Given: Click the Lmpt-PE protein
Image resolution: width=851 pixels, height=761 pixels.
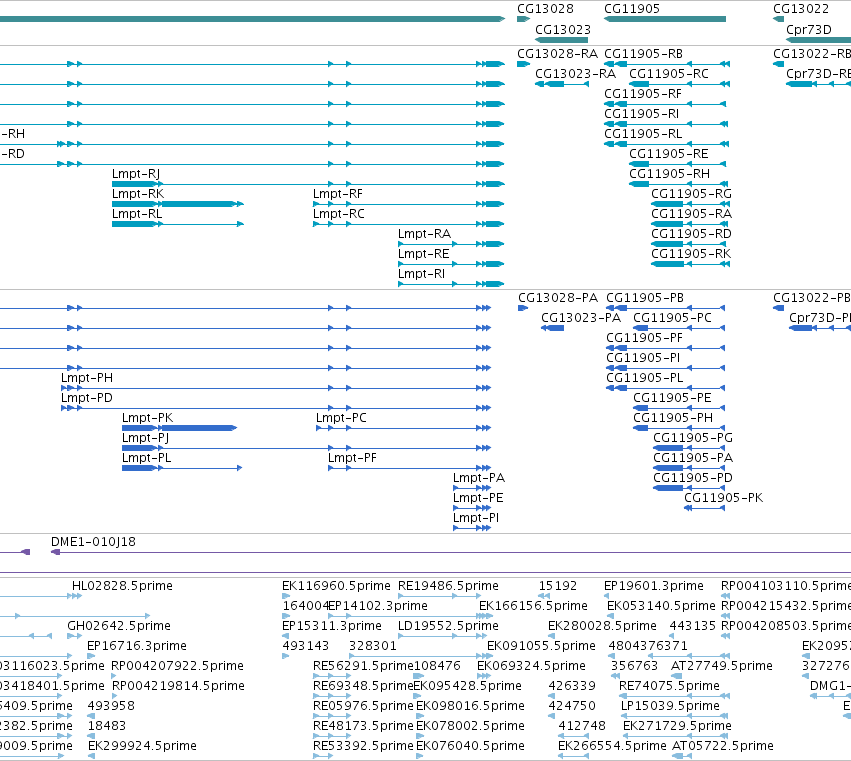Looking at the screenshot, I should [x=472, y=509].
